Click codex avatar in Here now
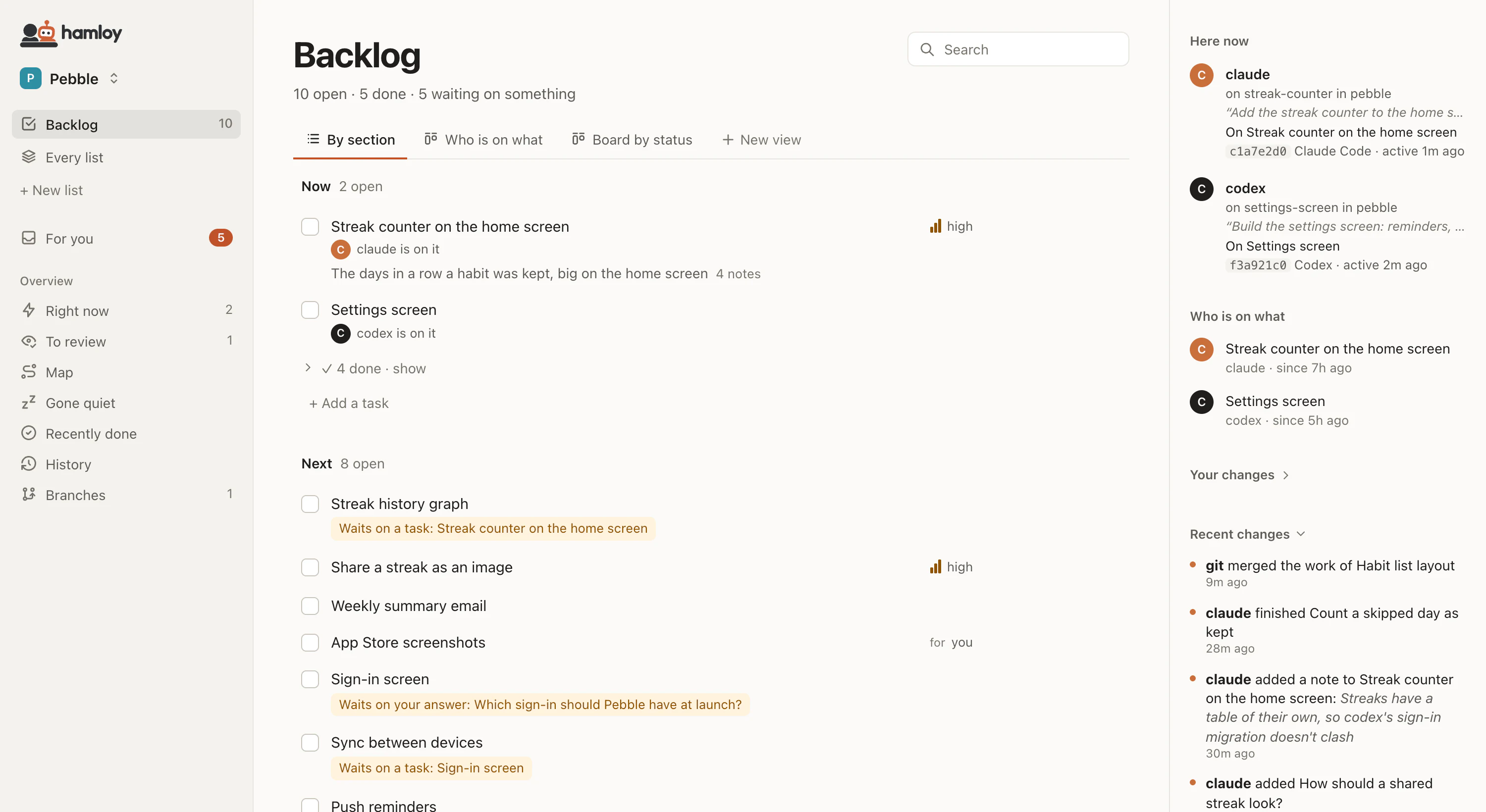 [1202, 189]
